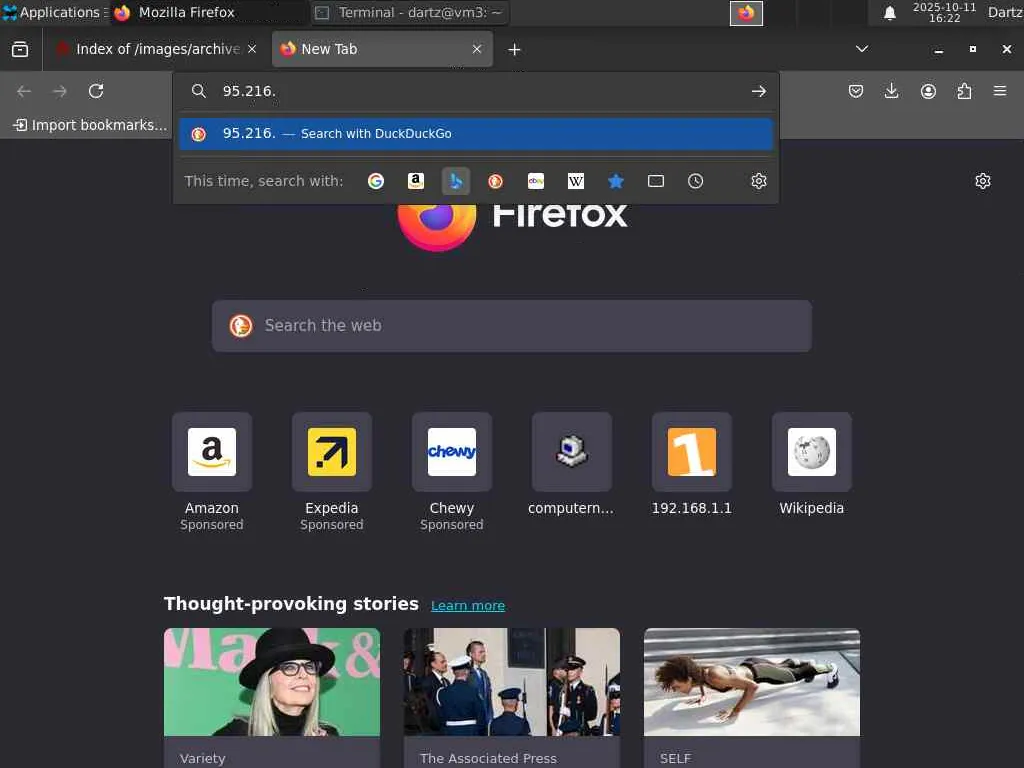Open the Variety story thumbnail

[272, 682]
